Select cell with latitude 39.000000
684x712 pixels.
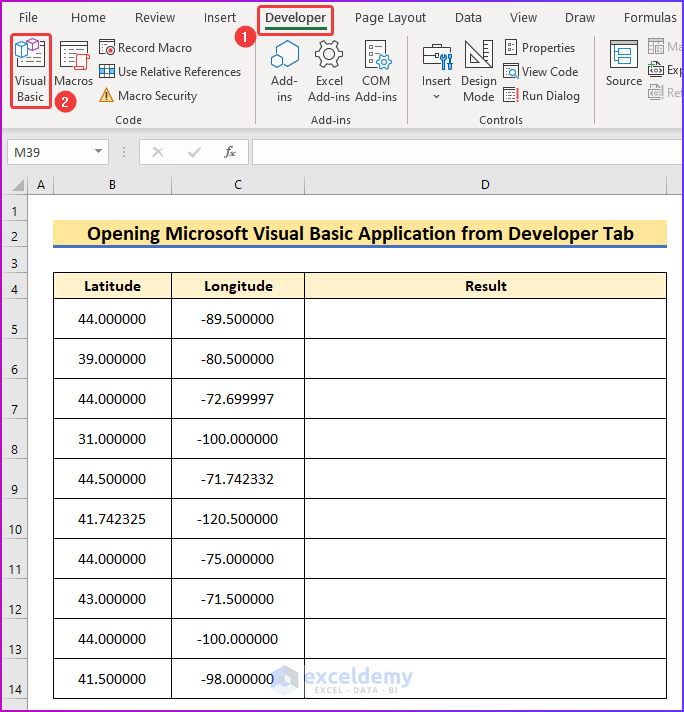pos(112,359)
